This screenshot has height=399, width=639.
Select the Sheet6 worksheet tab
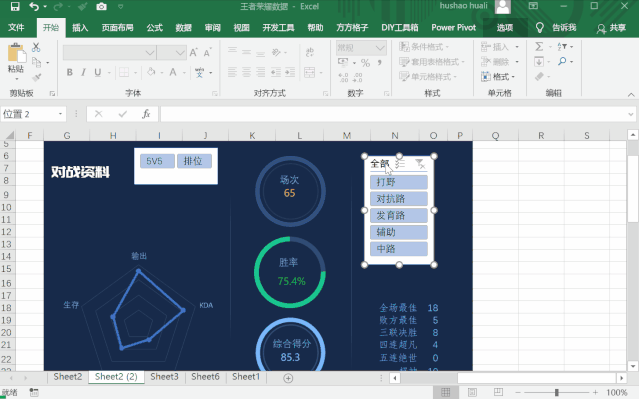point(205,377)
